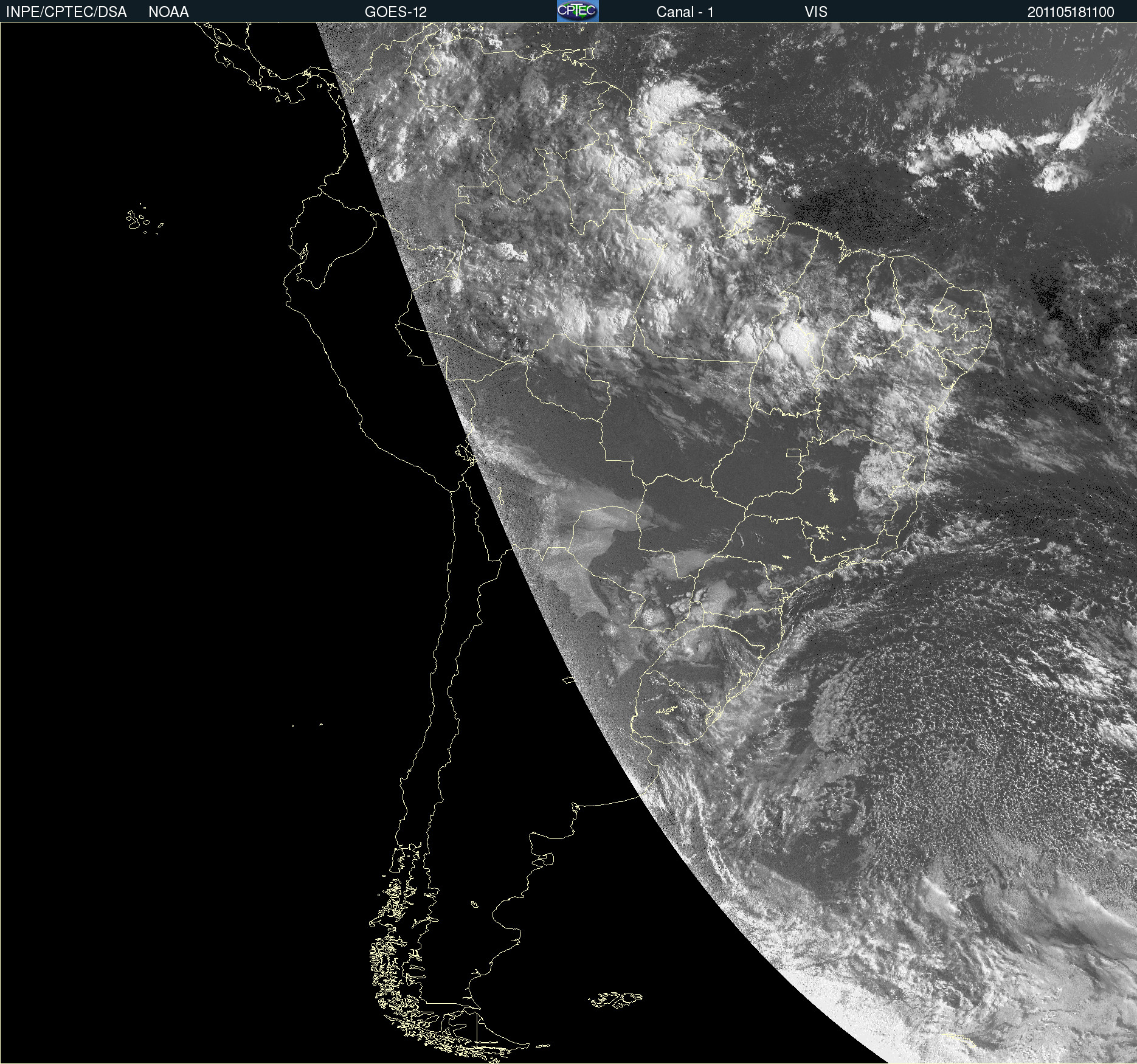
Task: Click the CPTEC logo in the header
Action: pyautogui.click(x=578, y=11)
